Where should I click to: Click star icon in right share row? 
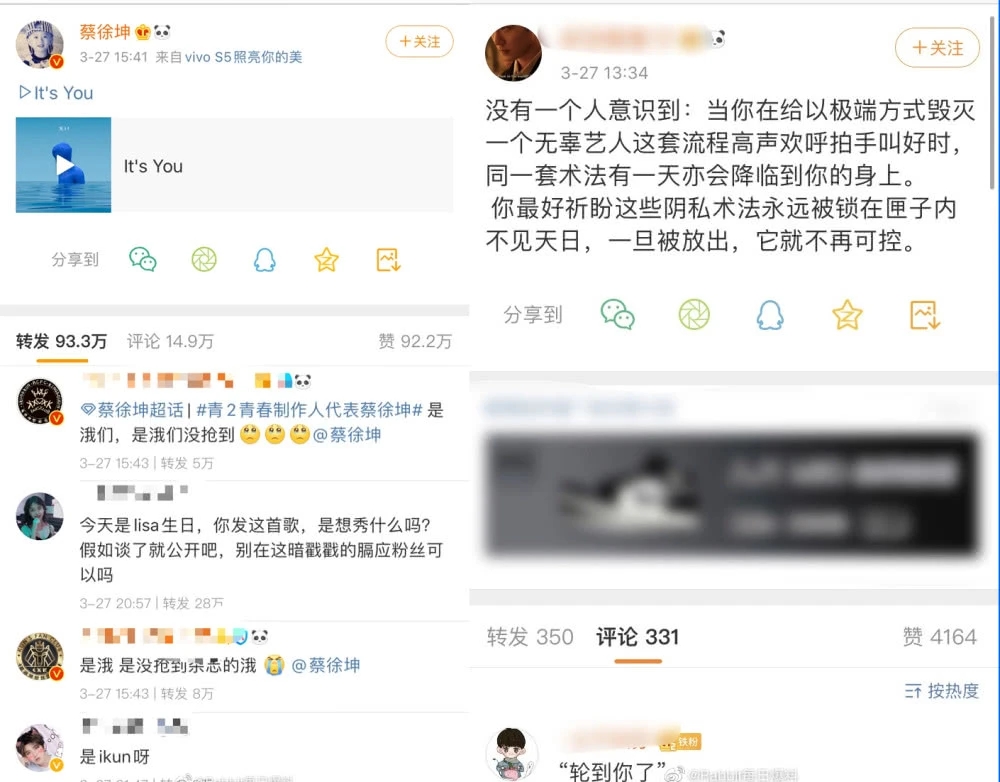click(x=847, y=315)
